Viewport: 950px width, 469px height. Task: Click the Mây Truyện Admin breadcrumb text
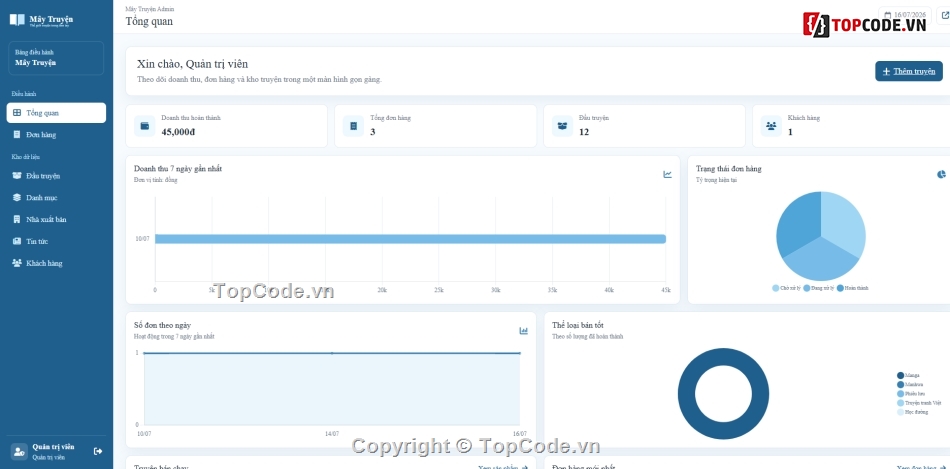coord(150,9)
